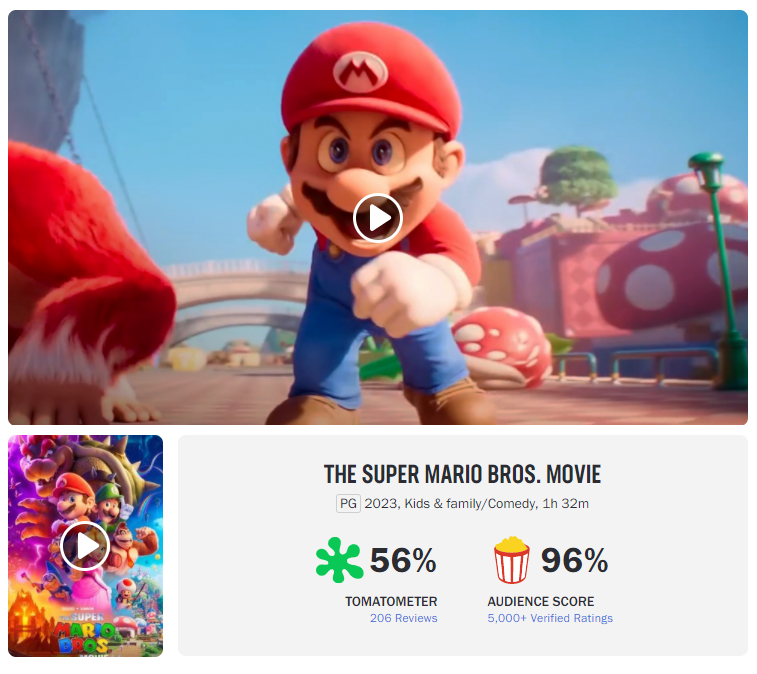Click the 96% audience score value
This screenshot has width=757, height=674.
click(574, 561)
